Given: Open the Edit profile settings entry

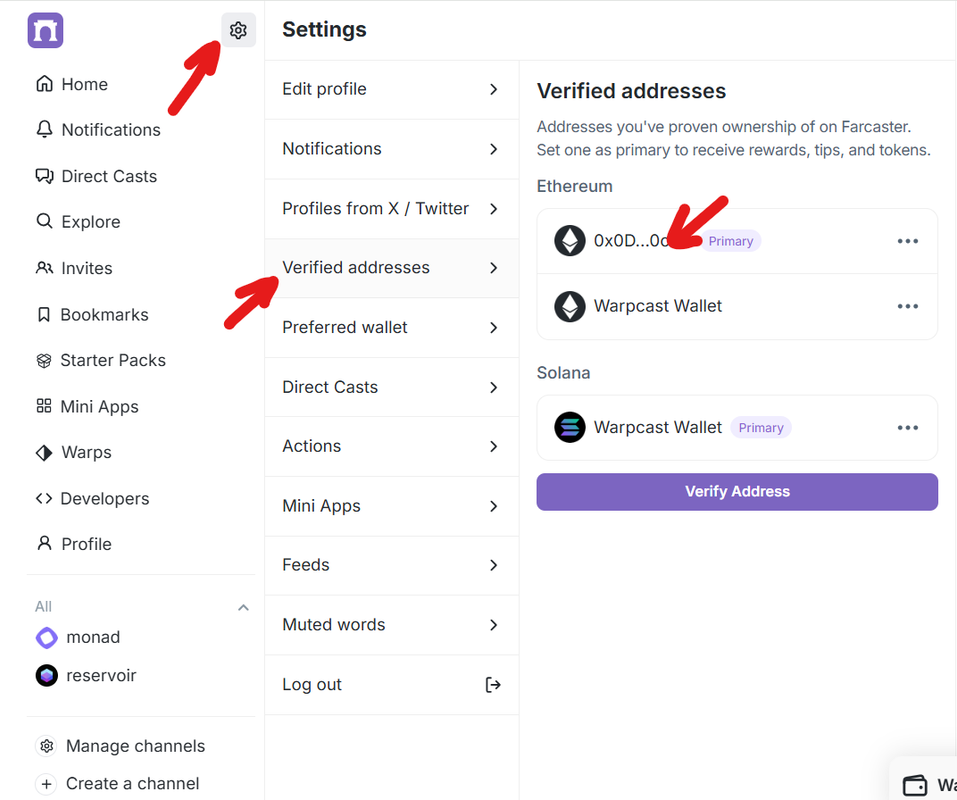Looking at the screenshot, I should [x=392, y=90].
